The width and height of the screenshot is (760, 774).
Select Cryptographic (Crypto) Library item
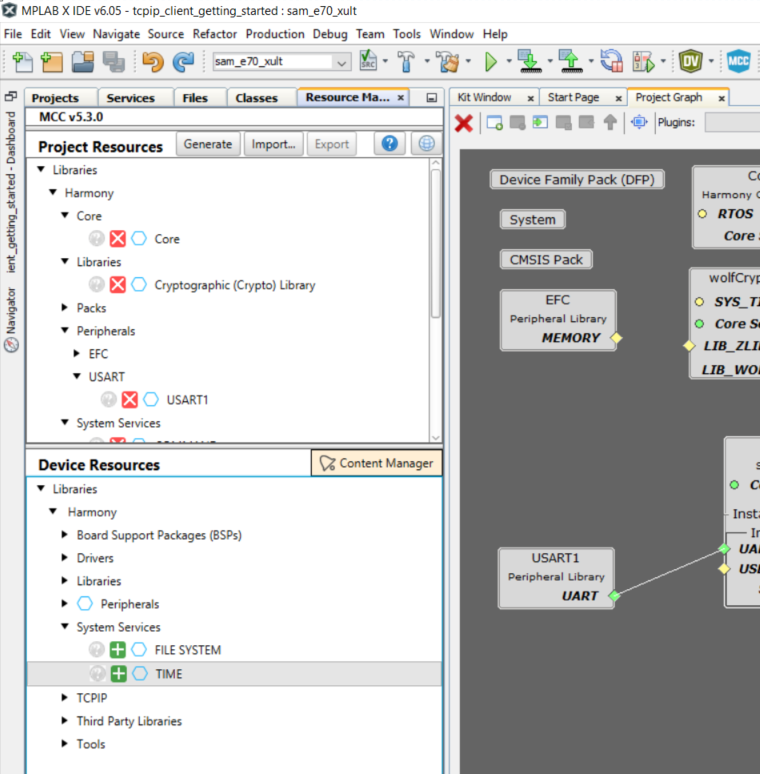[235, 285]
